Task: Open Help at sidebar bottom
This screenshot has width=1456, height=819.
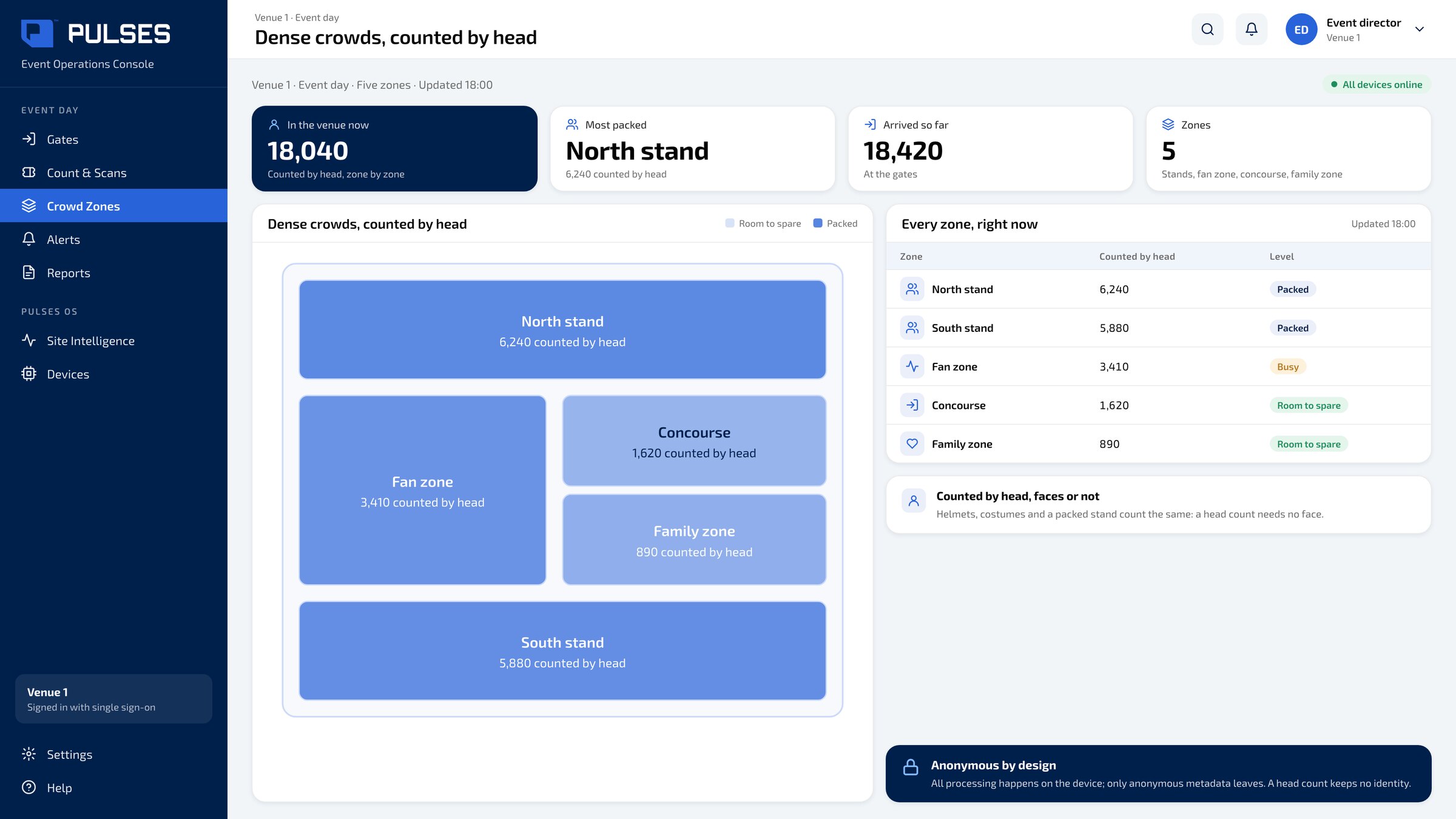Action: point(113,787)
